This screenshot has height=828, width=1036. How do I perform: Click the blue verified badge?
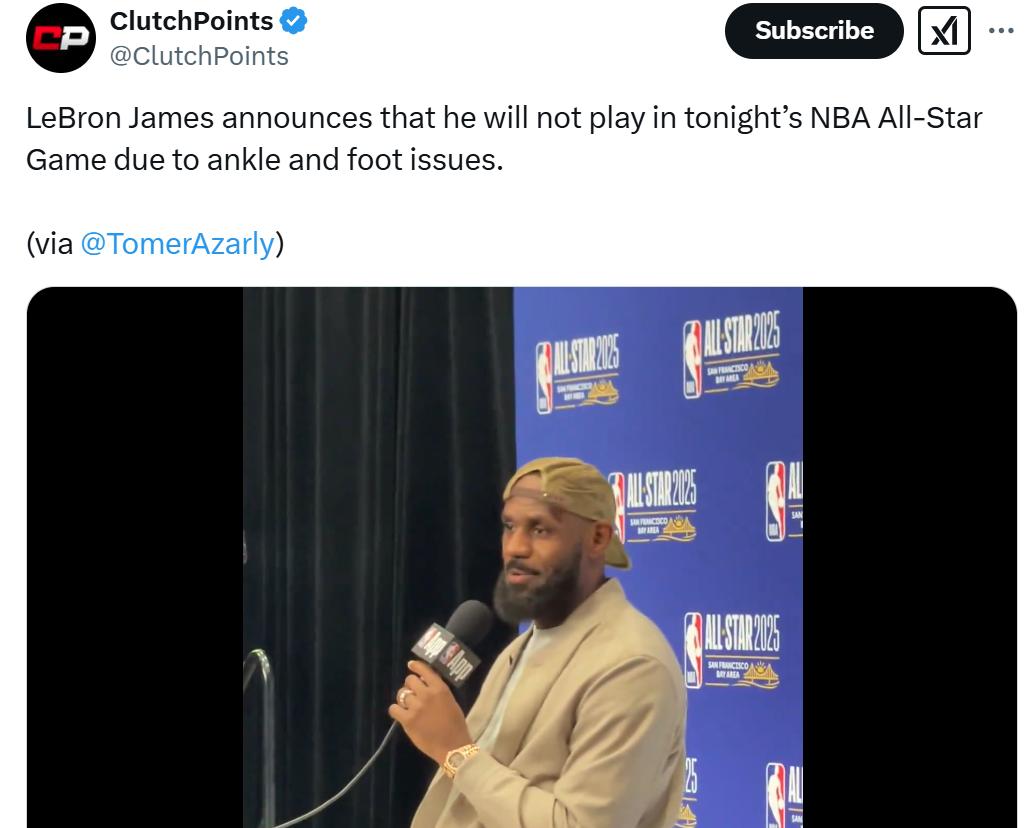293,21
